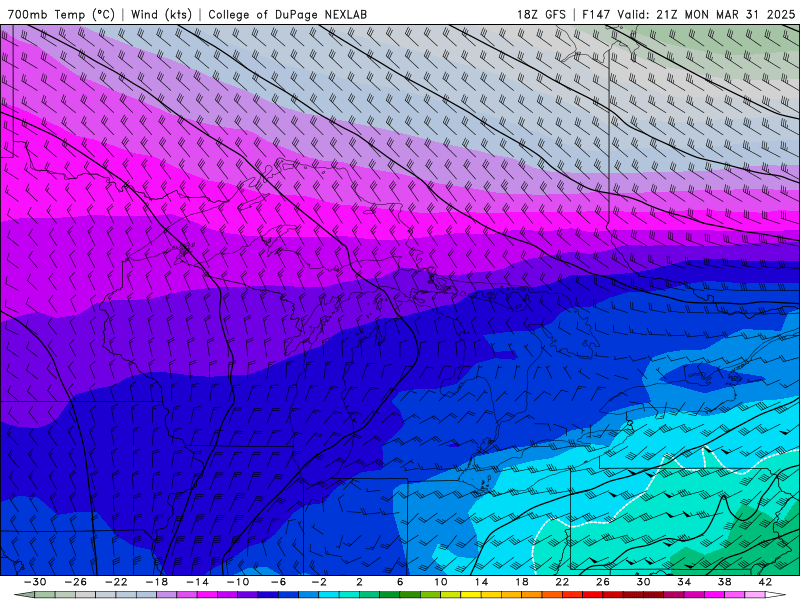
Task: Click the -14 label on the color scale
Action: coord(197,582)
